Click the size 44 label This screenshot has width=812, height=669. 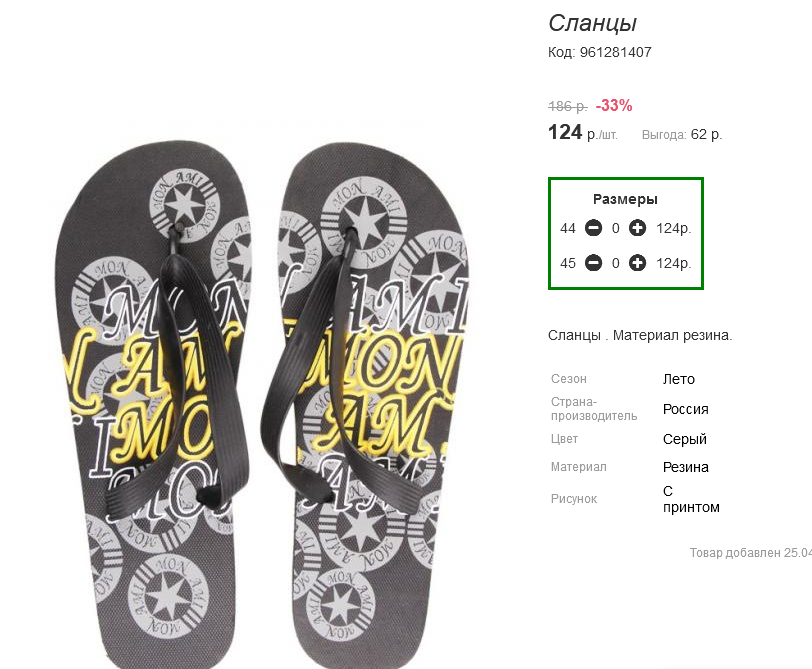tap(568, 228)
